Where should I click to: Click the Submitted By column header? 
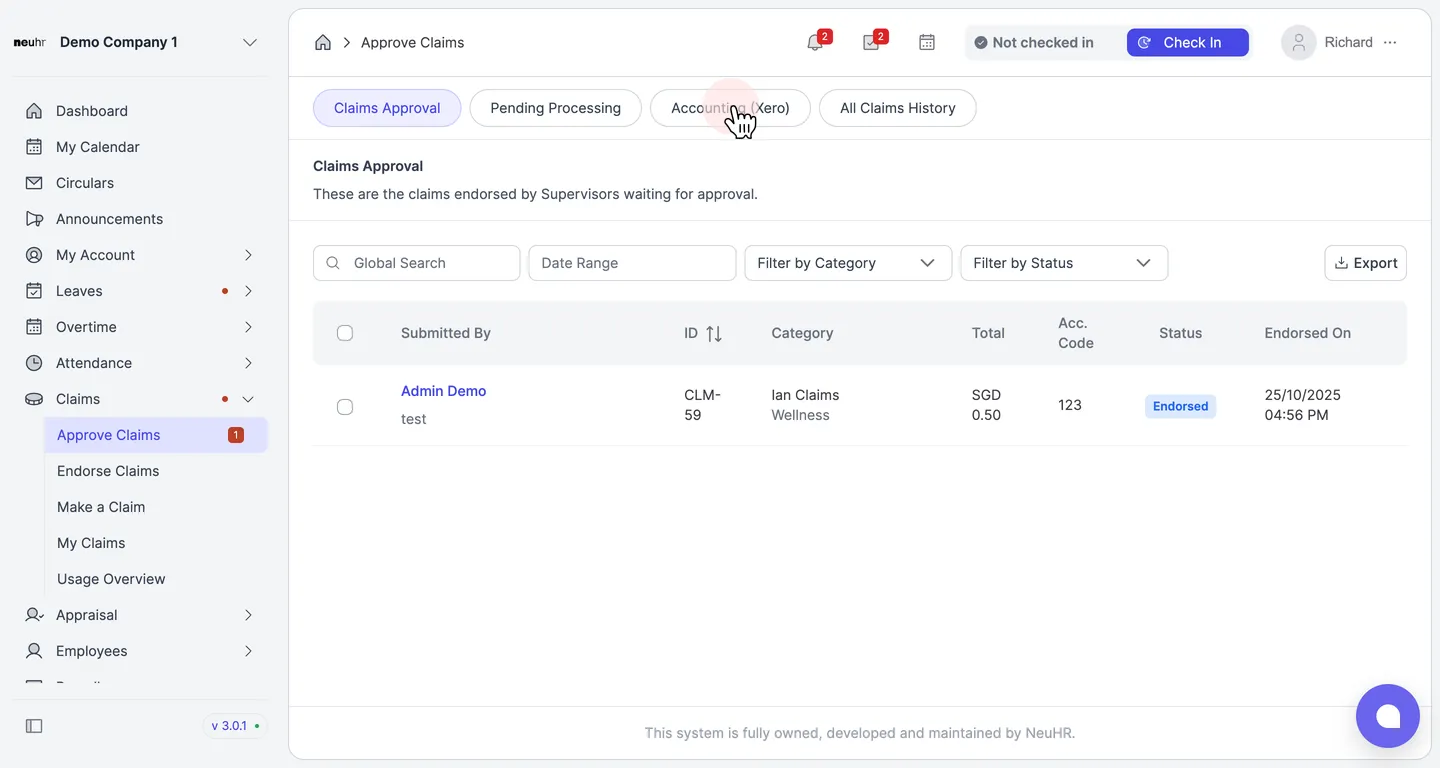click(x=446, y=333)
